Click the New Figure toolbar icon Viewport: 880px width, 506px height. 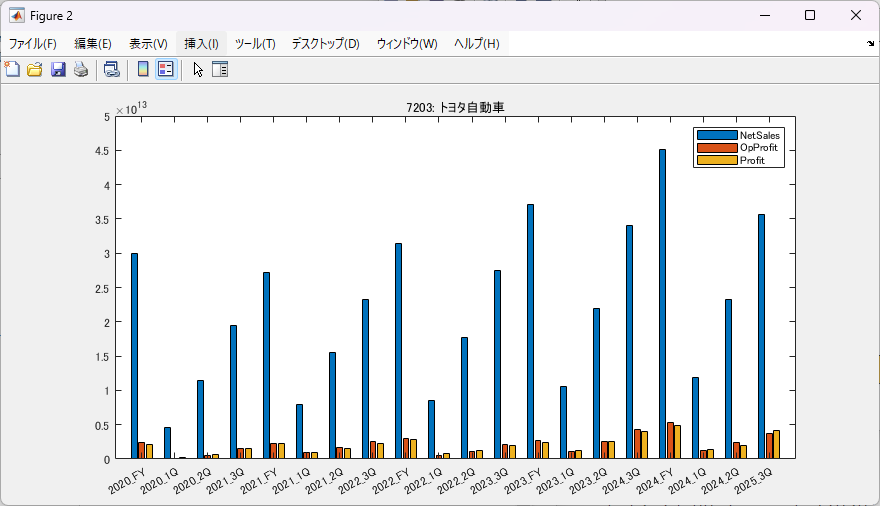coord(12,70)
